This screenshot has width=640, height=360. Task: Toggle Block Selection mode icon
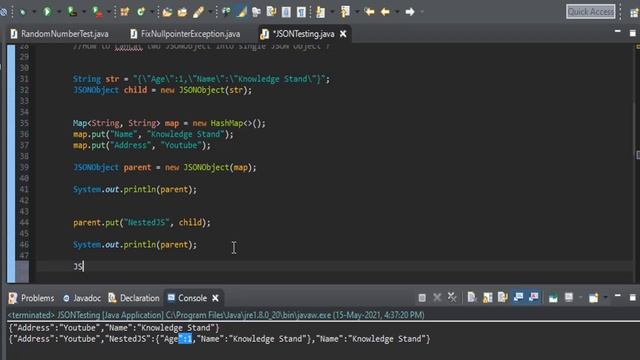pyautogui.click(x=286, y=12)
